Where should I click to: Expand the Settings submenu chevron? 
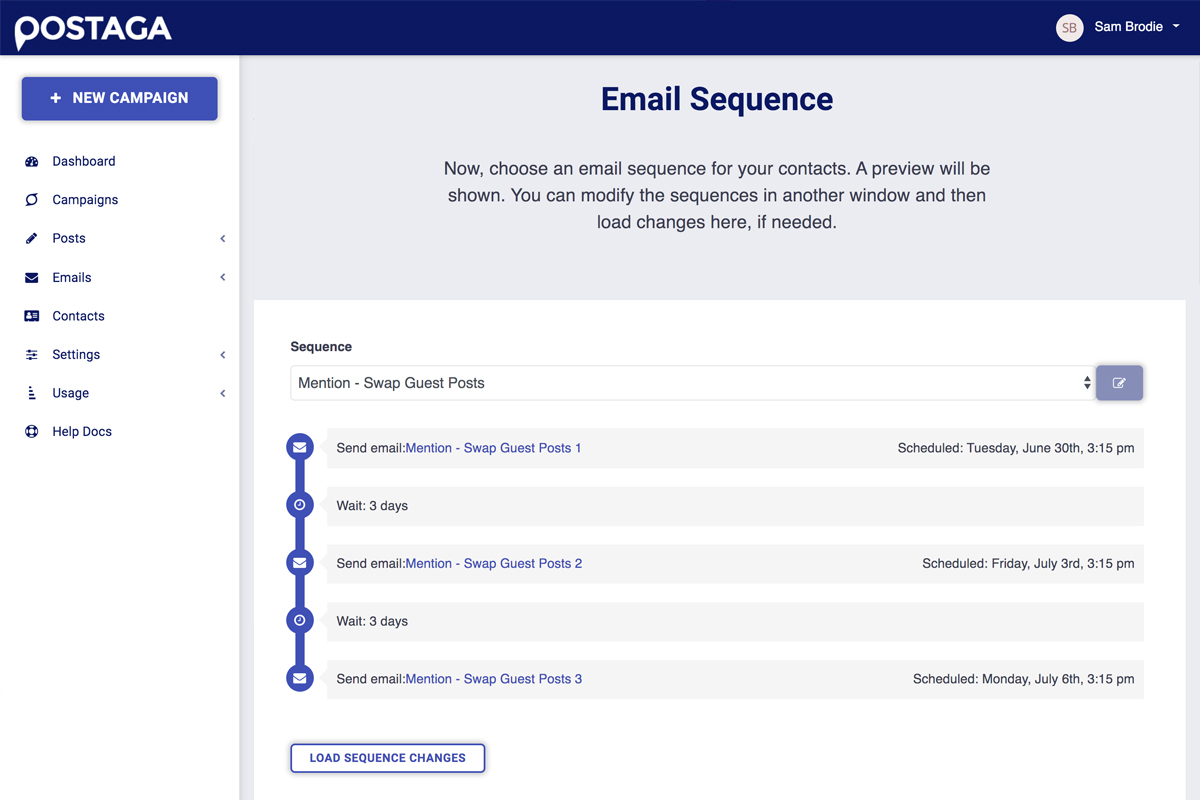coord(223,355)
